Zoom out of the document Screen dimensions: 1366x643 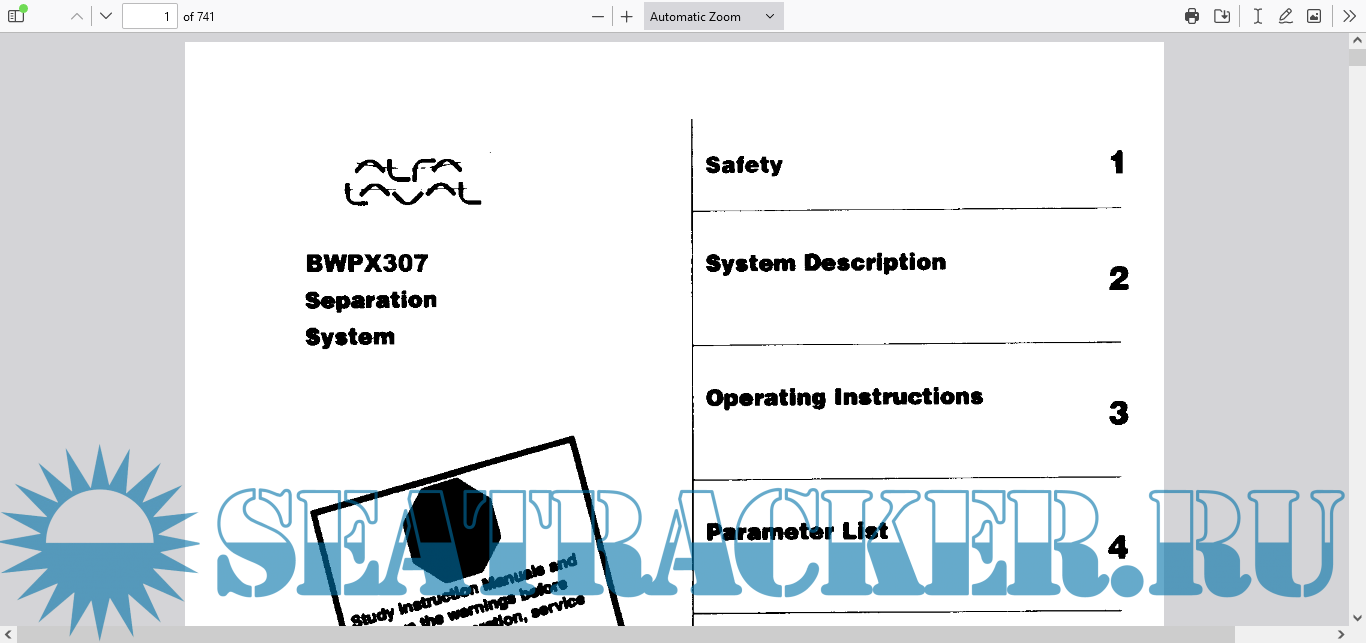click(x=598, y=16)
